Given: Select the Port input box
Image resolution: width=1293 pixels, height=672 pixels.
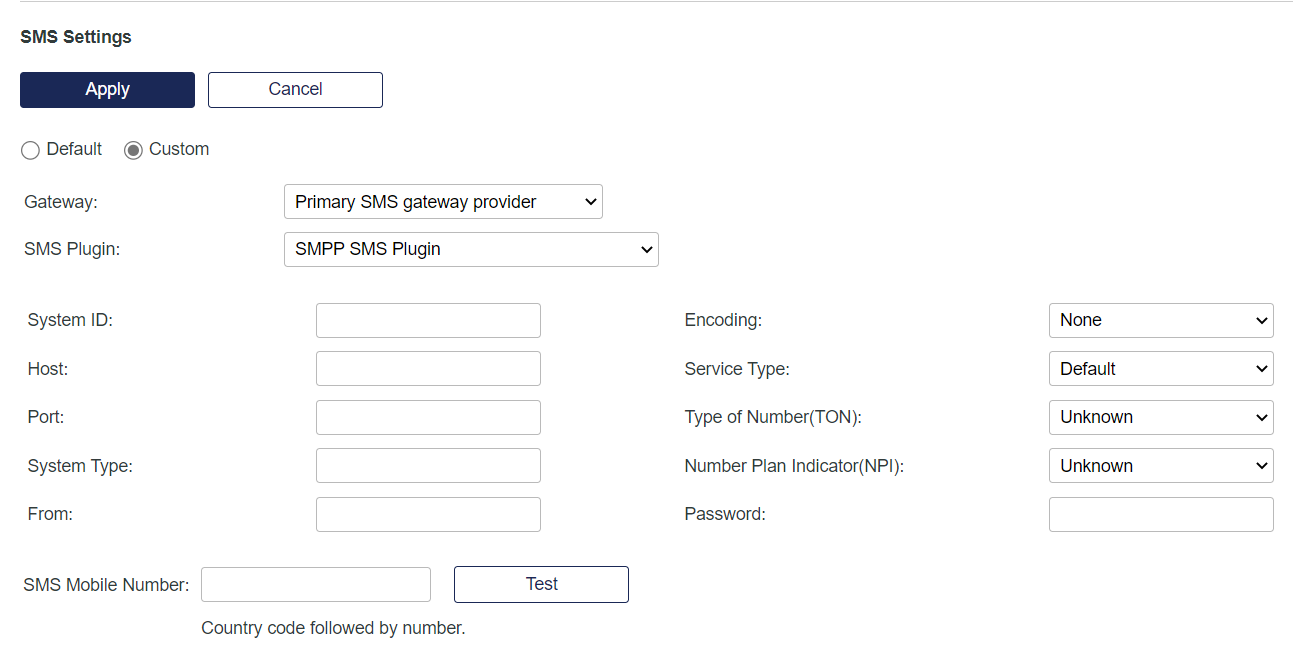Looking at the screenshot, I should (x=428, y=417).
